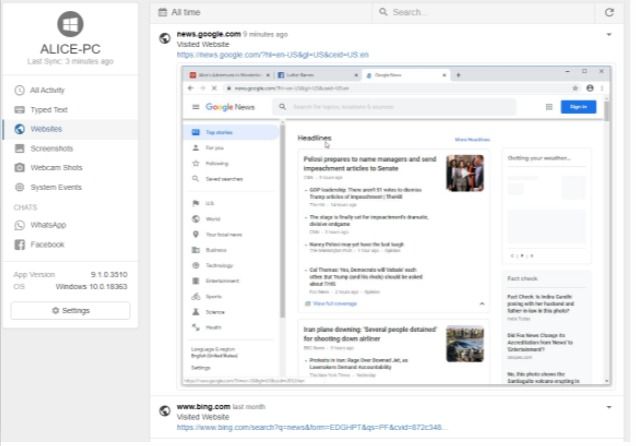Collapse the Pelosi story with chevron
Screen dimensions: 636x446
[x=482, y=304]
